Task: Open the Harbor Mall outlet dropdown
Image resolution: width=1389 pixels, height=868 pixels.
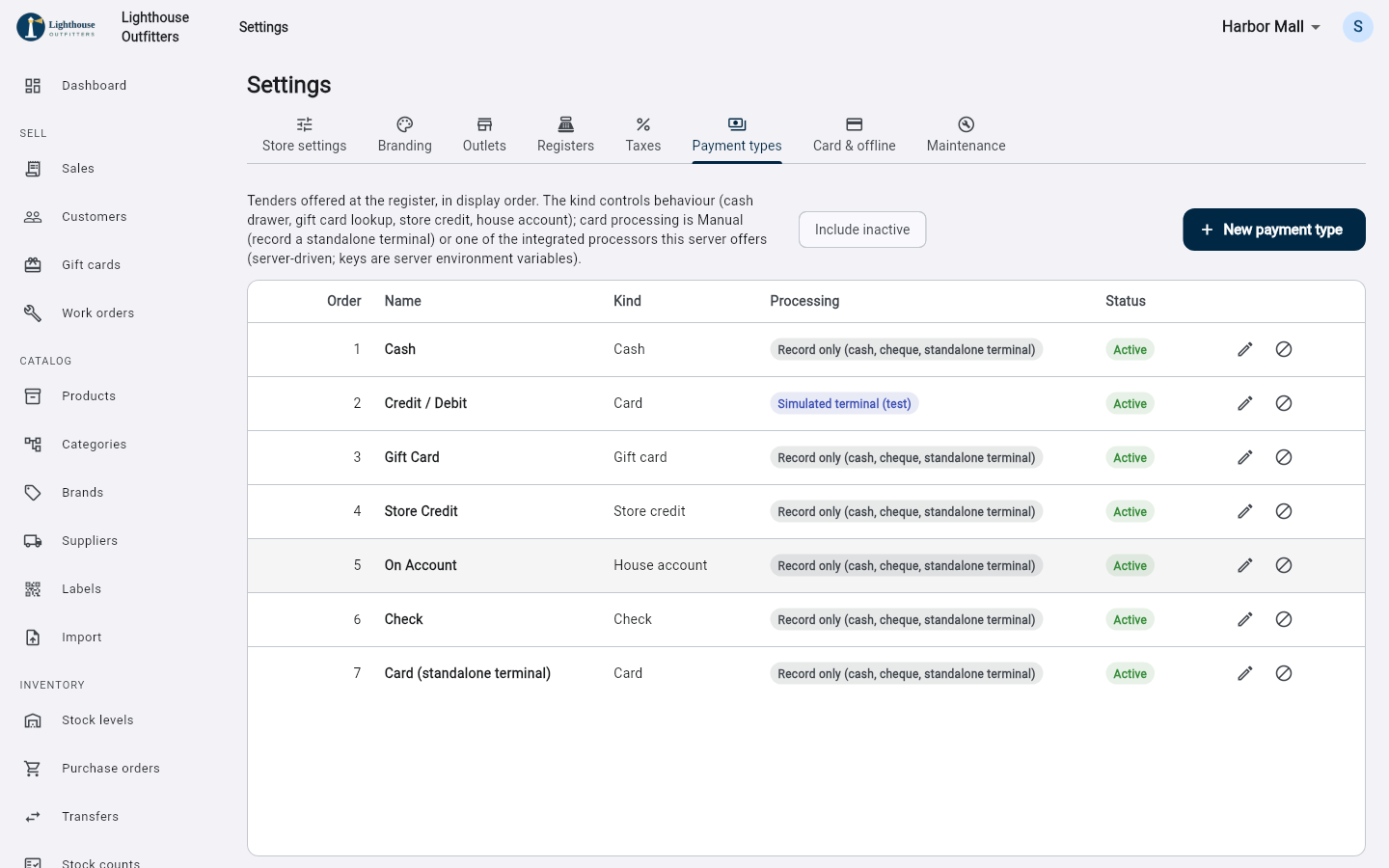Action: point(1270,27)
